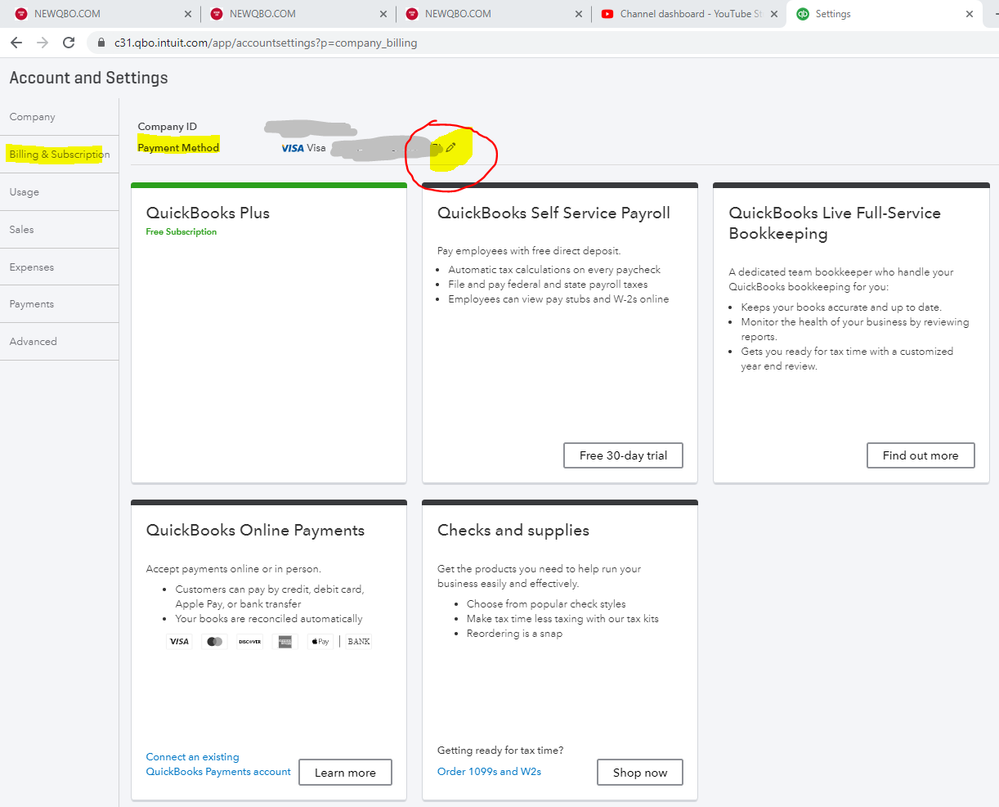Screen dimensions: 999x807
Task: Click 'Your books are reconciled automatically' bullet
Action: 269,619
